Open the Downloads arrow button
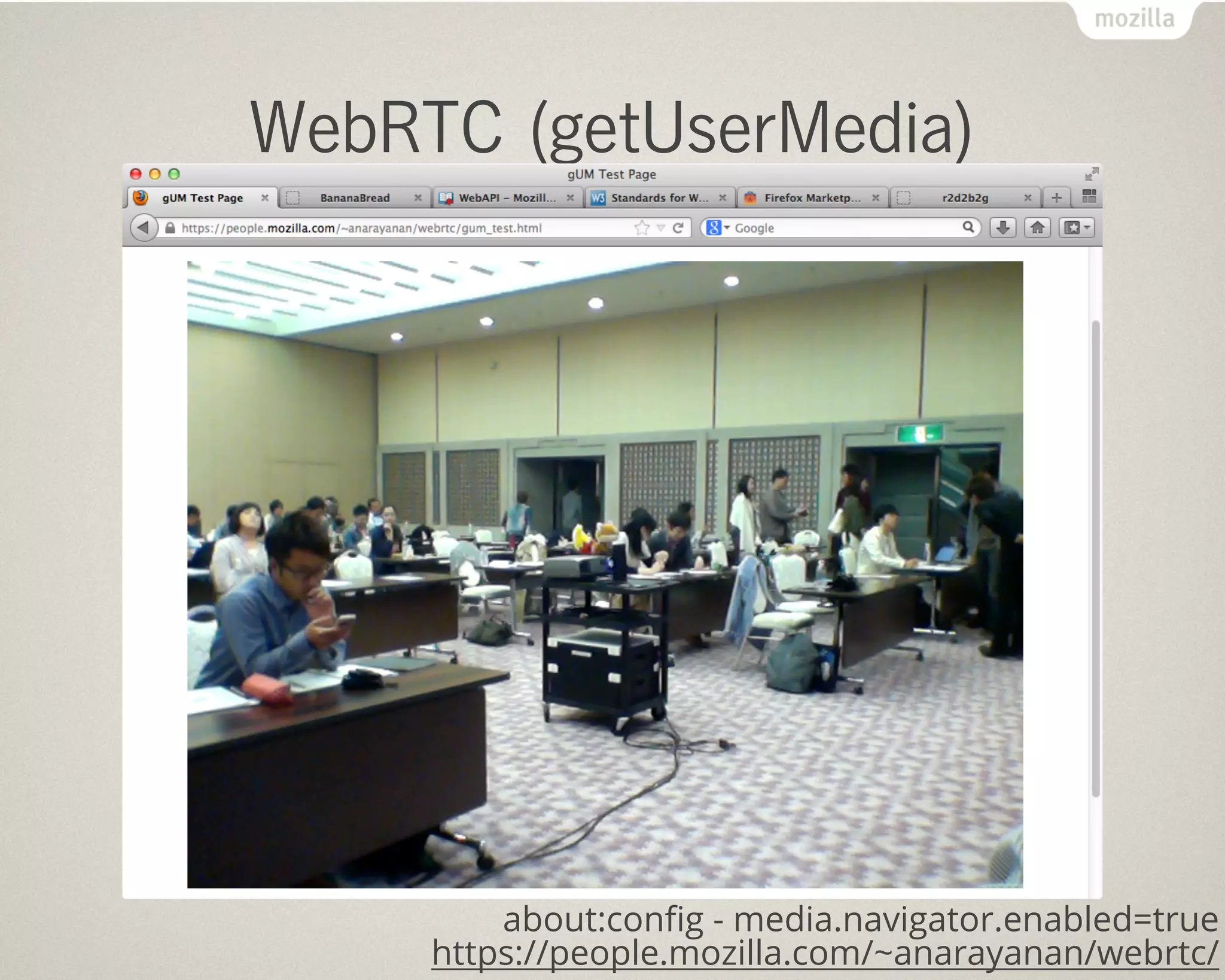1225x980 pixels. click(1003, 228)
